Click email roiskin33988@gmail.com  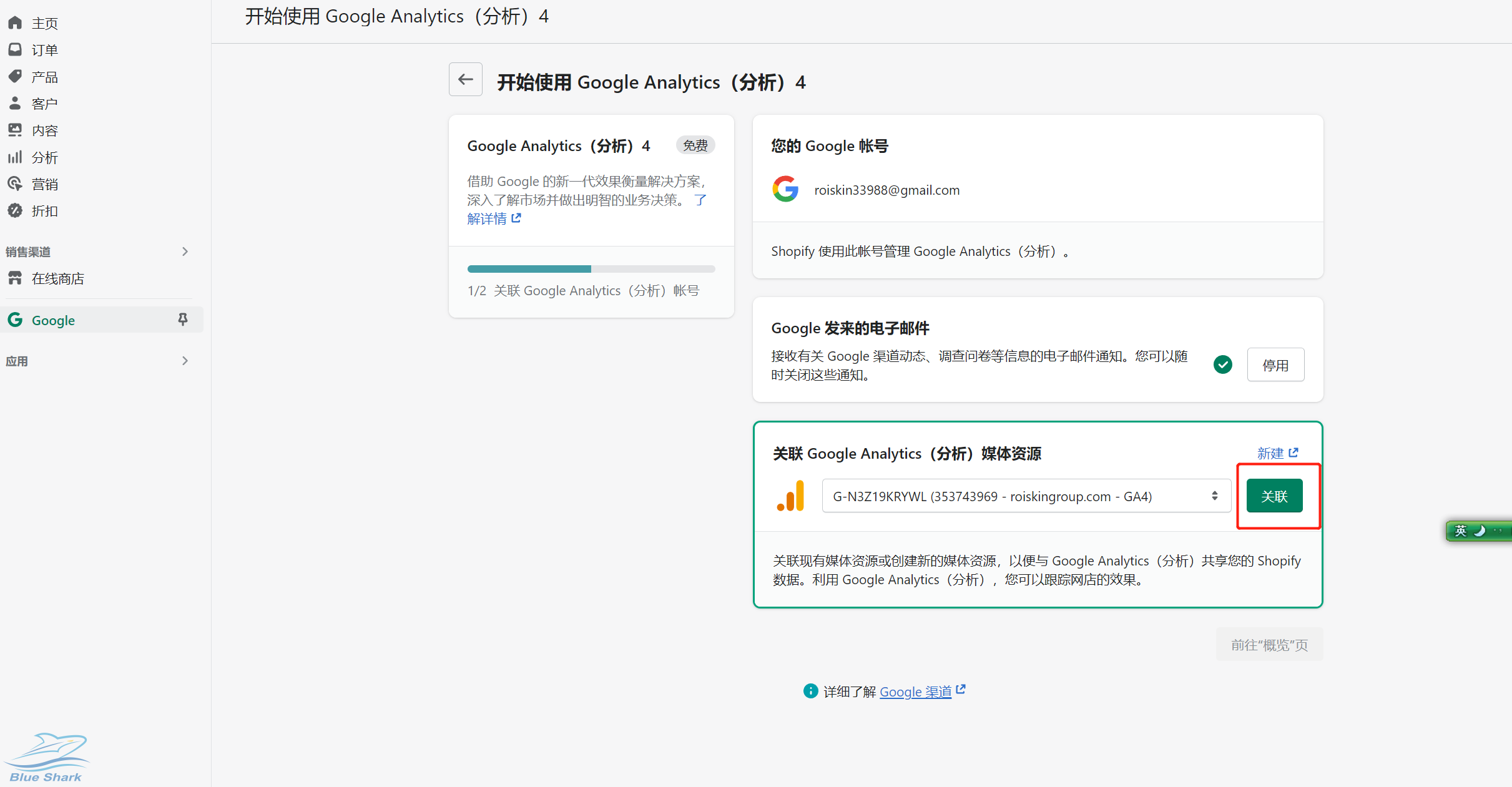pos(886,190)
